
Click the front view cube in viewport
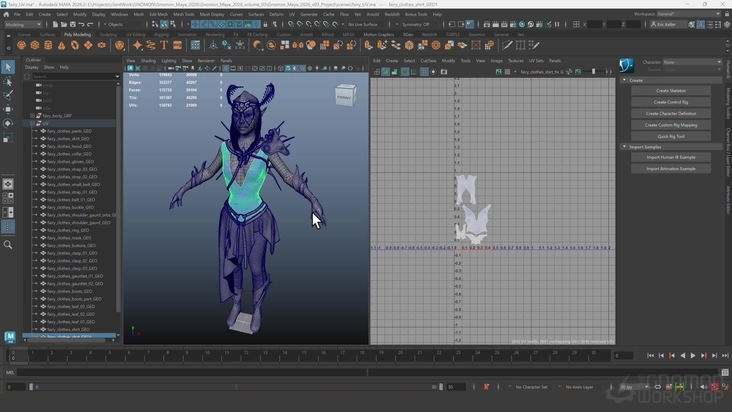(x=345, y=95)
